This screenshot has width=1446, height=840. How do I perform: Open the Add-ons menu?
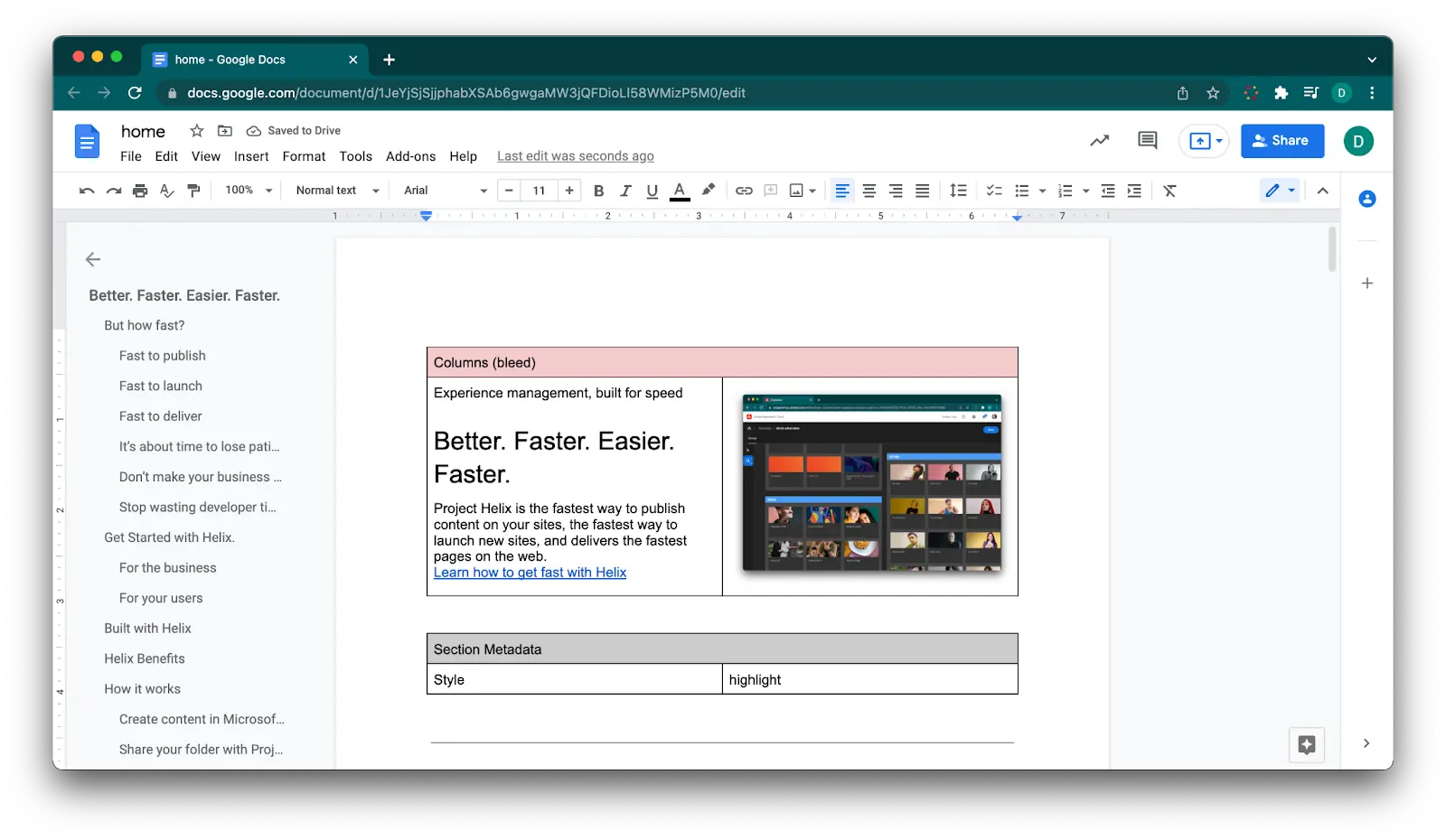(x=410, y=156)
